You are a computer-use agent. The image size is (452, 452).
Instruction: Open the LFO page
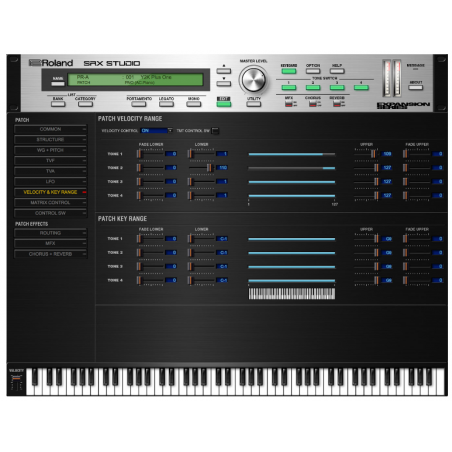coord(50,182)
